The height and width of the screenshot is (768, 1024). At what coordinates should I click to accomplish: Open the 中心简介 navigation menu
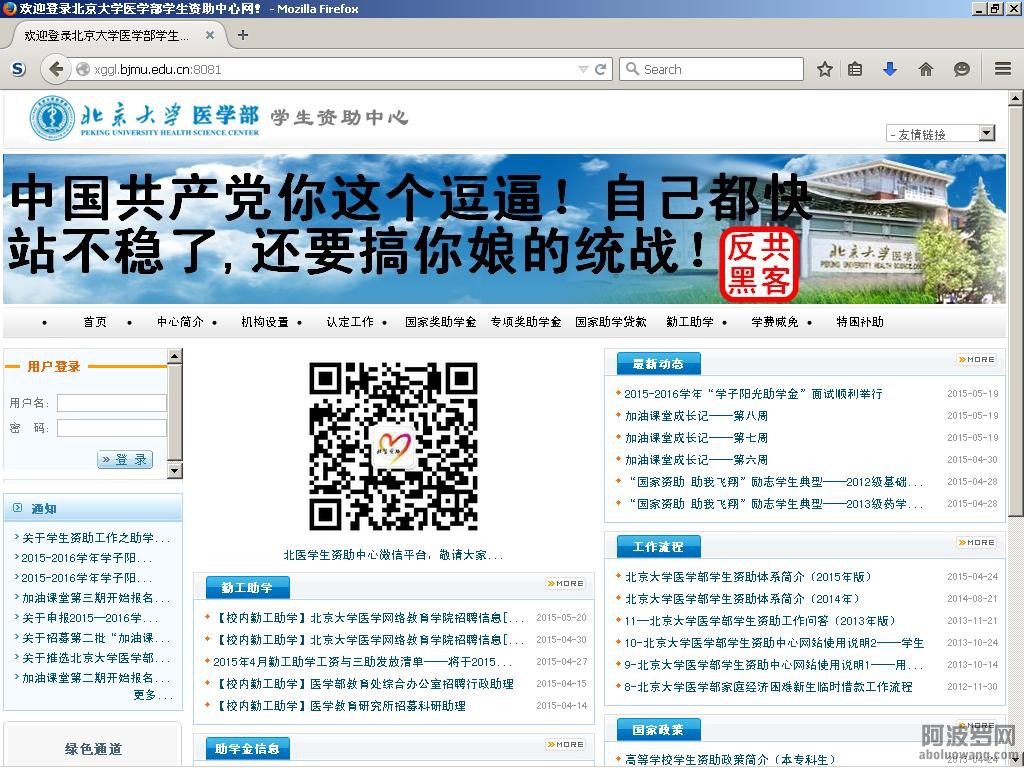(x=180, y=322)
